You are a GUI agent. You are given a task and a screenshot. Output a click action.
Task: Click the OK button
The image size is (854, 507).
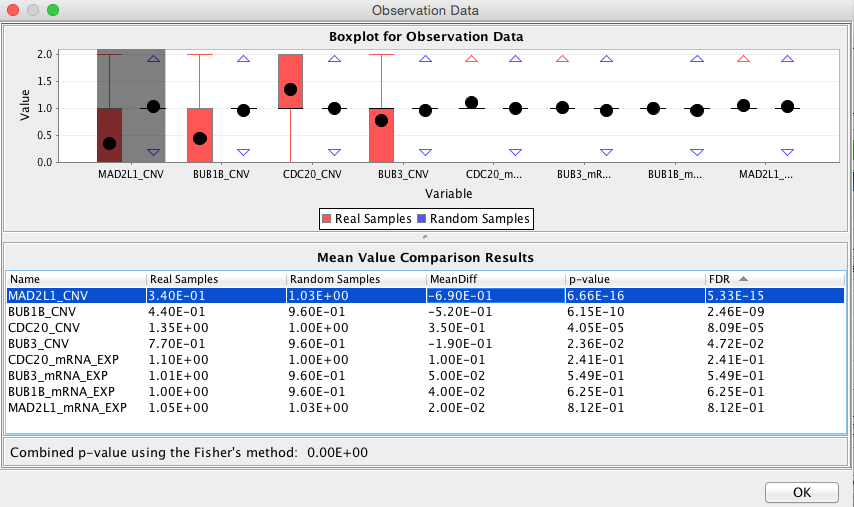click(x=801, y=492)
